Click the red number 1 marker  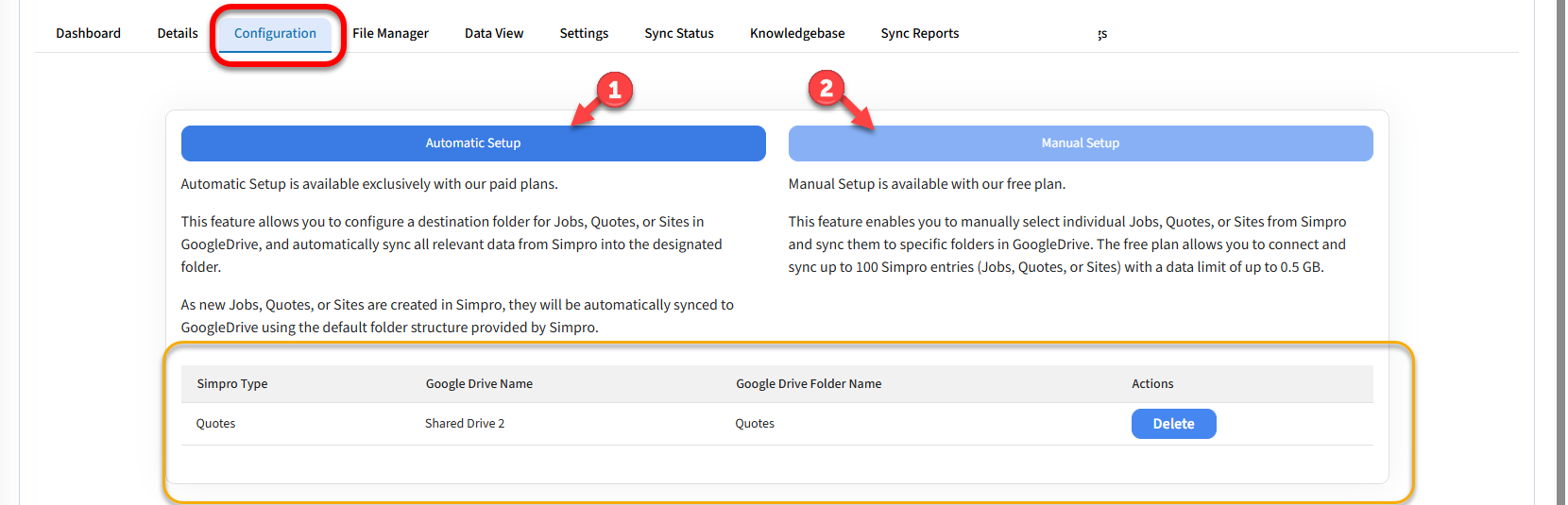[614, 91]
